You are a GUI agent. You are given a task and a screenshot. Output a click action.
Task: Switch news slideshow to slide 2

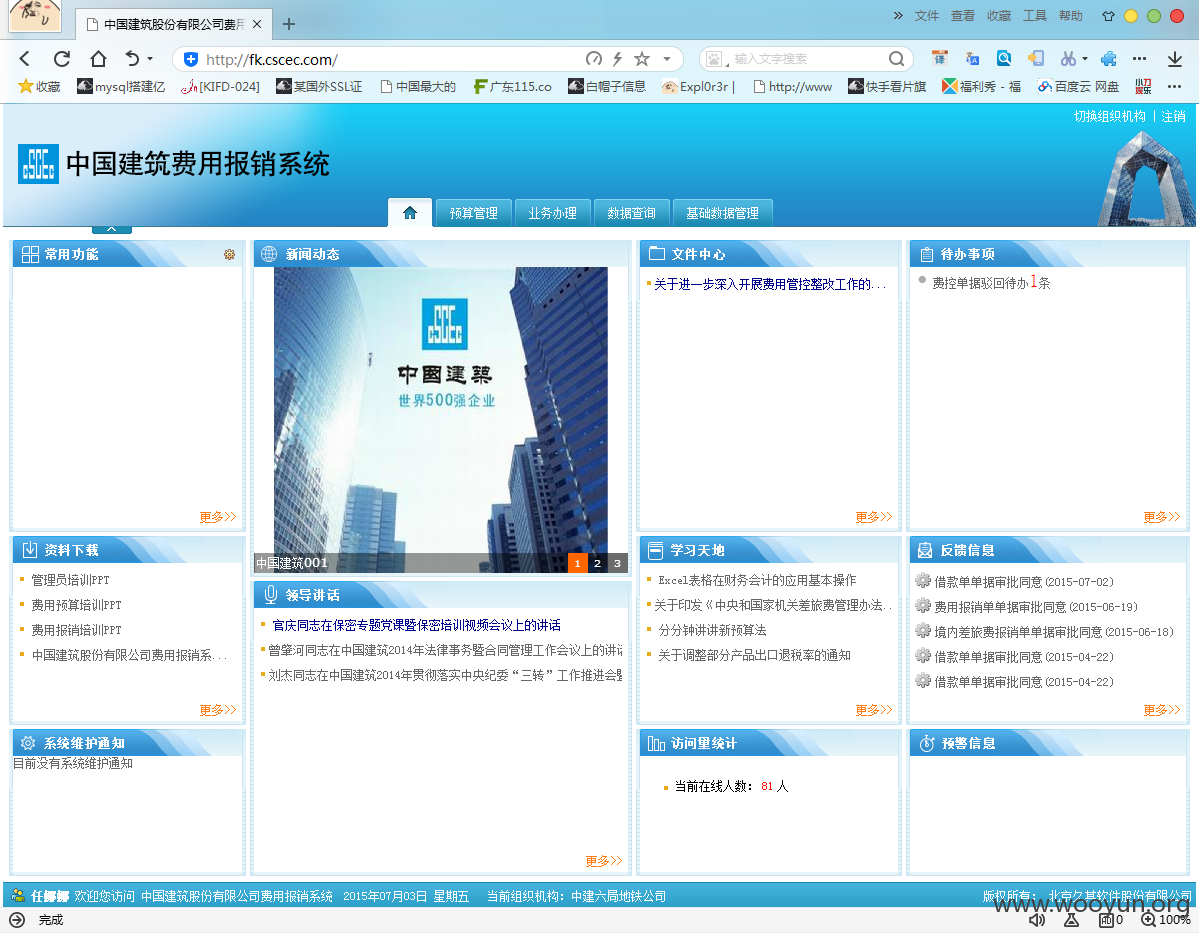[x=597, y=563]
